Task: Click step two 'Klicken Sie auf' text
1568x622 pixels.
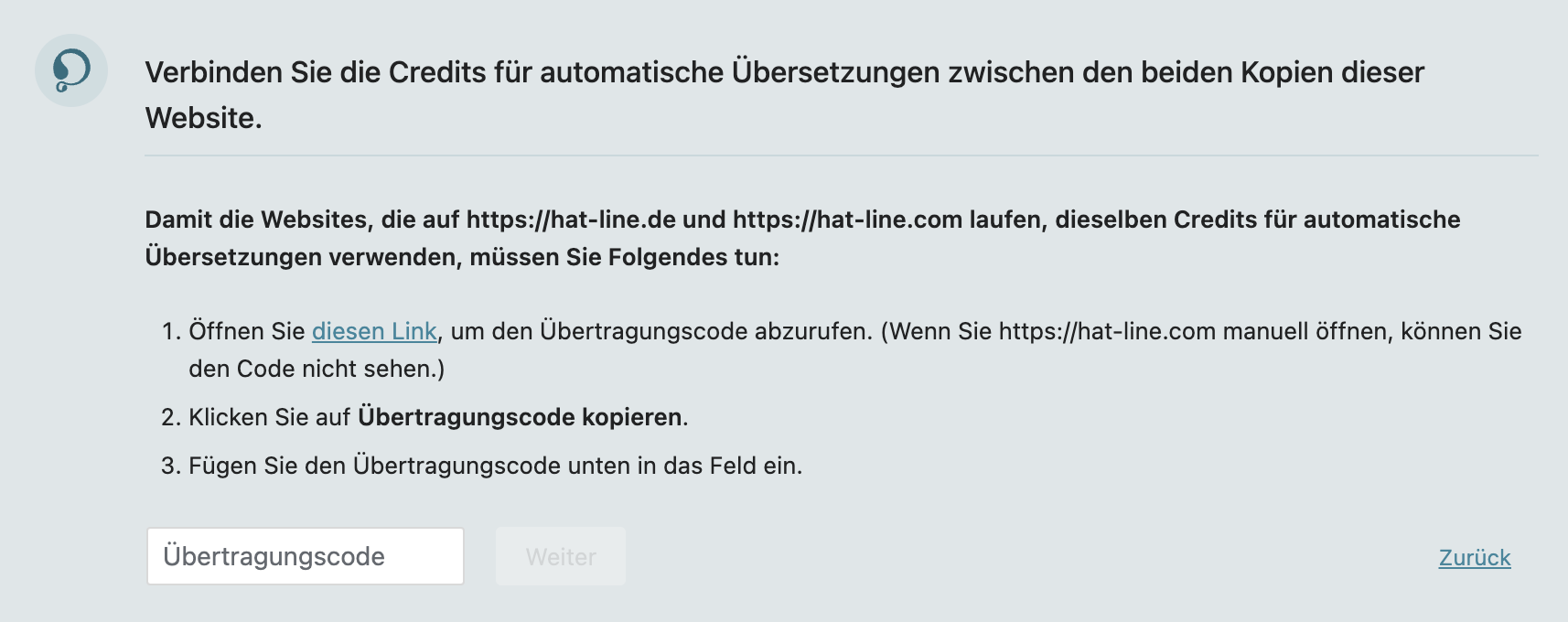Action: (269, 417)
